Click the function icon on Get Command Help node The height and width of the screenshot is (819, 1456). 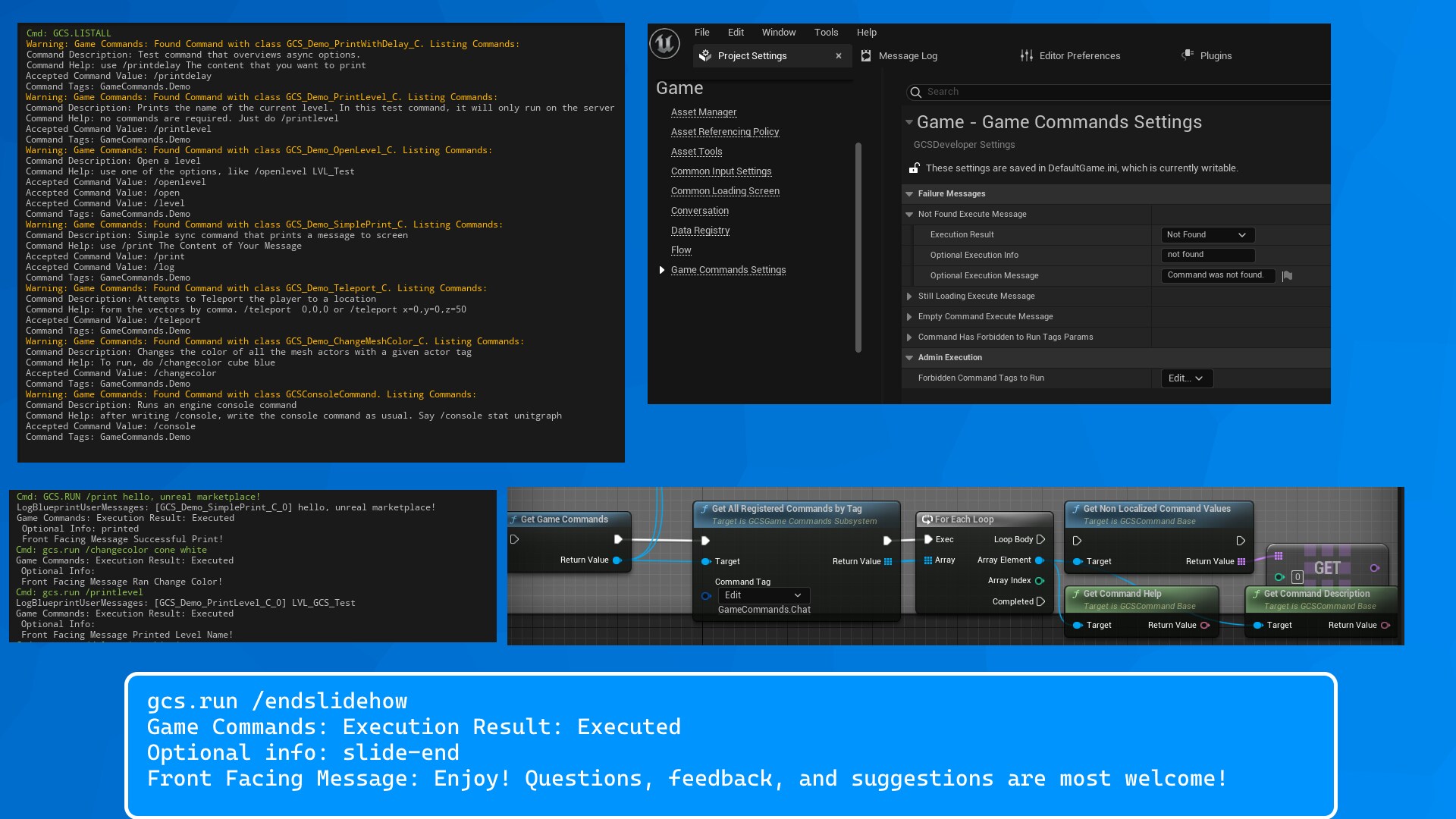(1079, 594)
